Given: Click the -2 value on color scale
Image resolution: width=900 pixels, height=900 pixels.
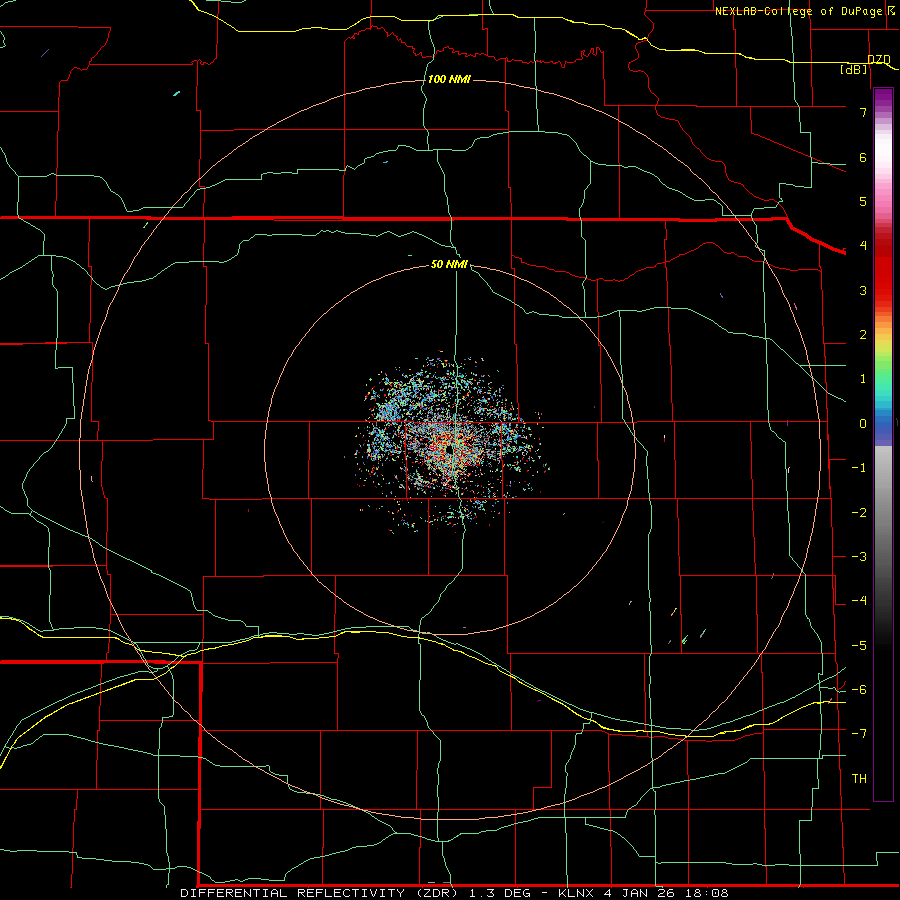Looking at the screenshot, I should click(859, 513).
